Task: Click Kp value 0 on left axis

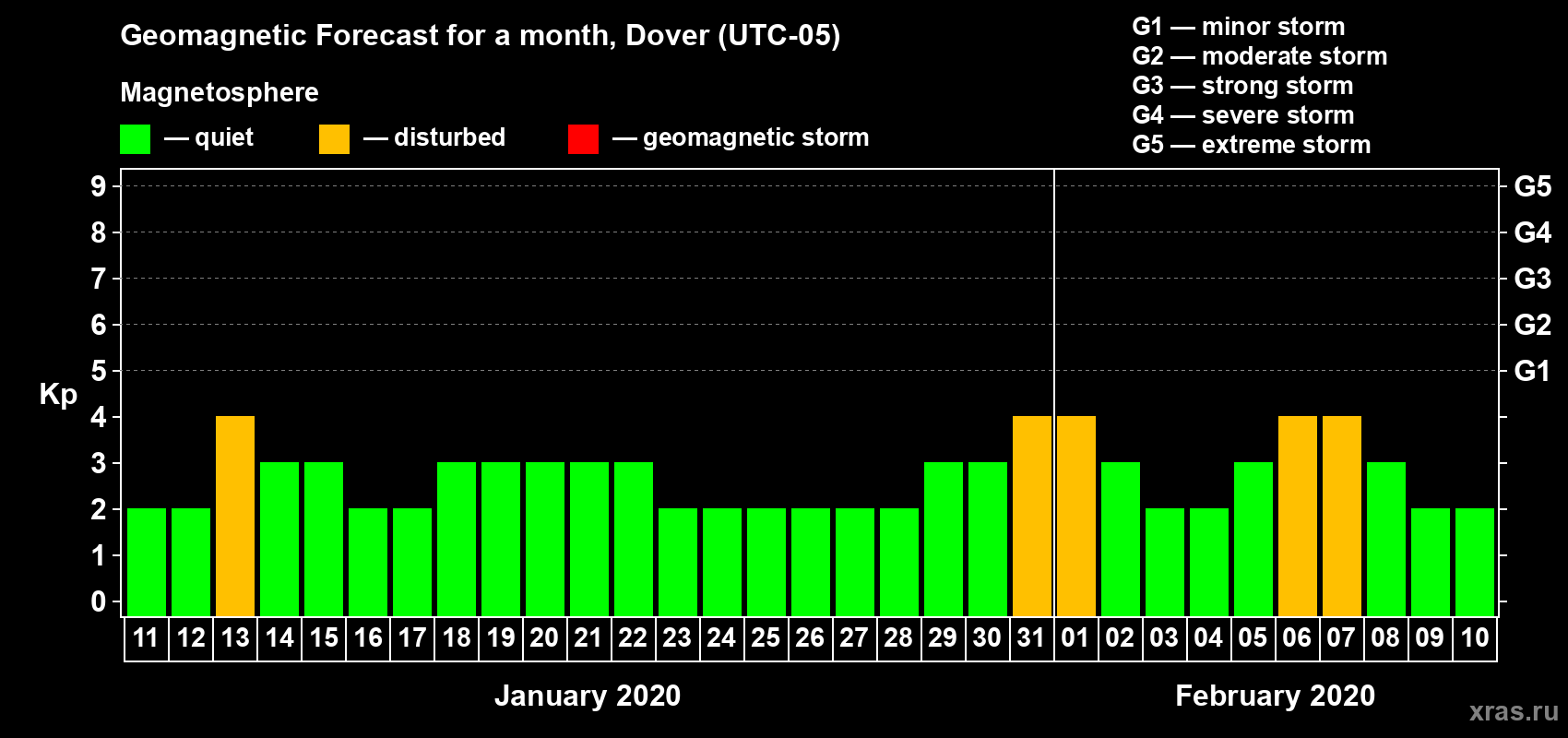Action: (99, 601)
